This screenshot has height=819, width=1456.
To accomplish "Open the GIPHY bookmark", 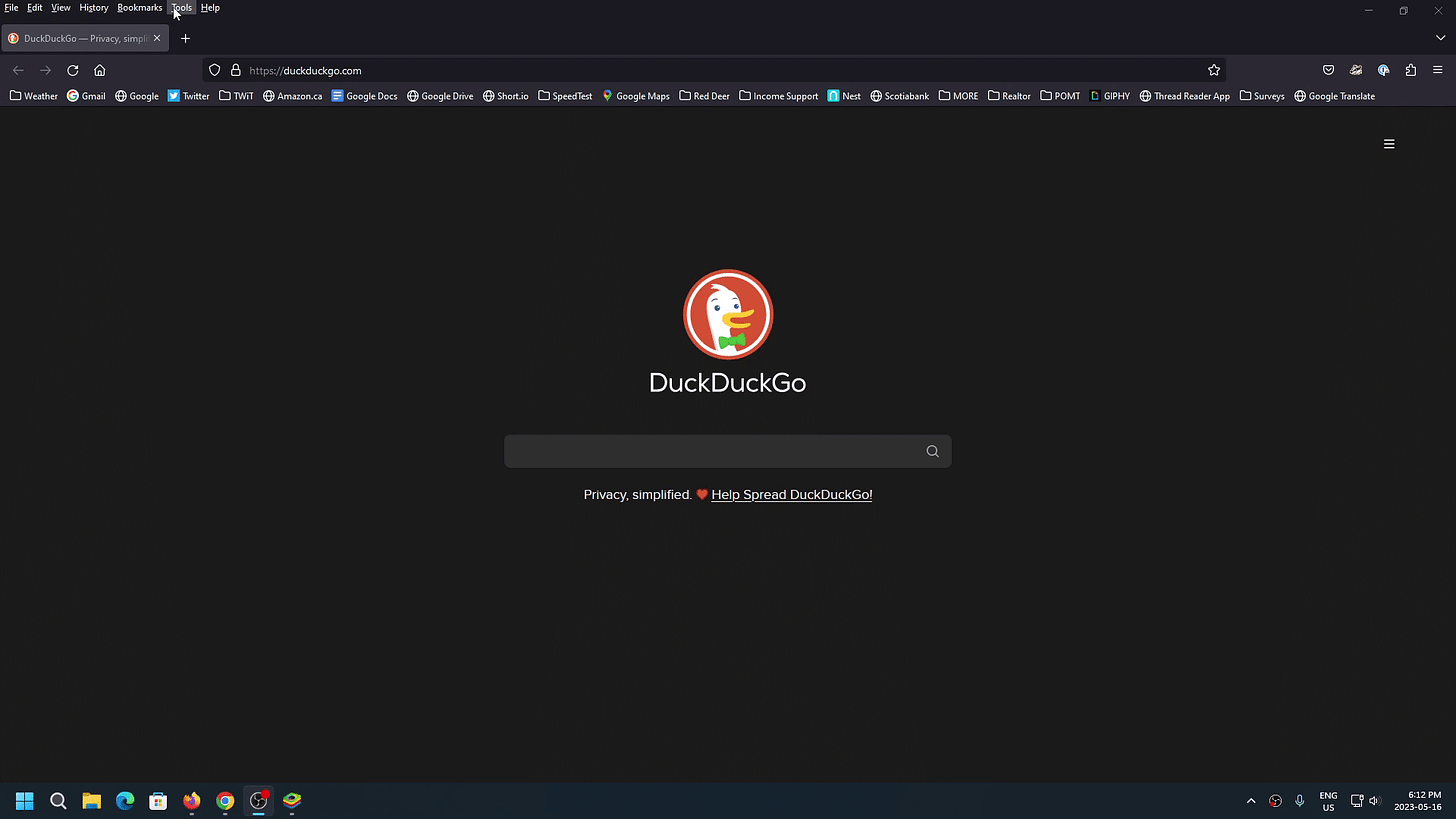I will 1110,96.
